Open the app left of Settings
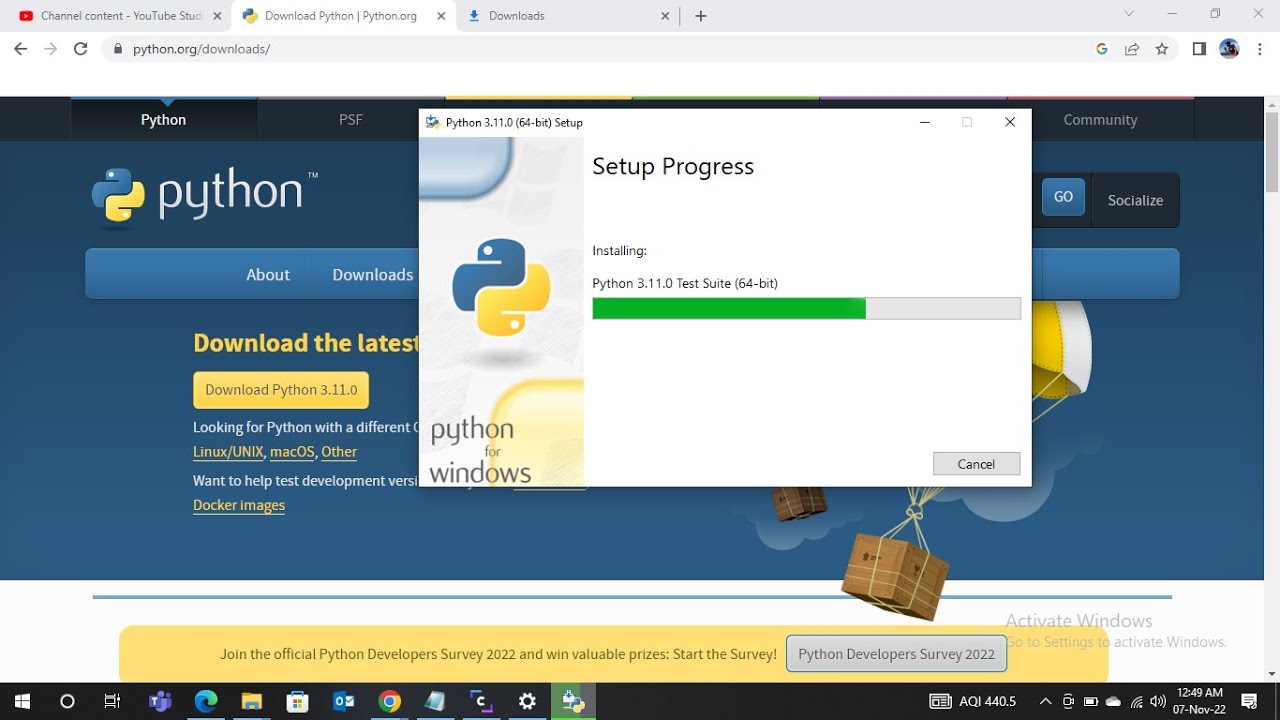The height and width of the screenshot is (720, 1280). [x=481, y=701]
